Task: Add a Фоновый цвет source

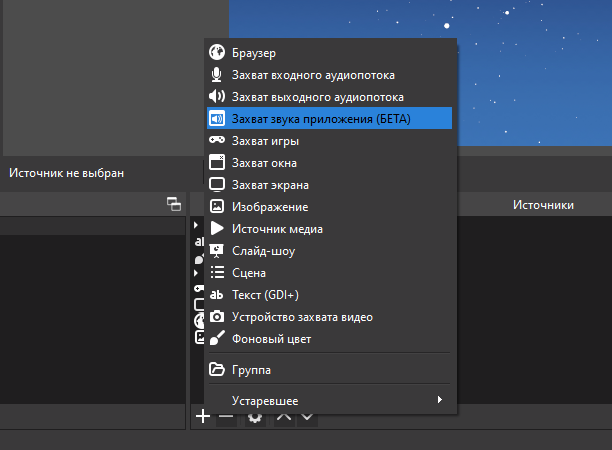Action: 329,338
